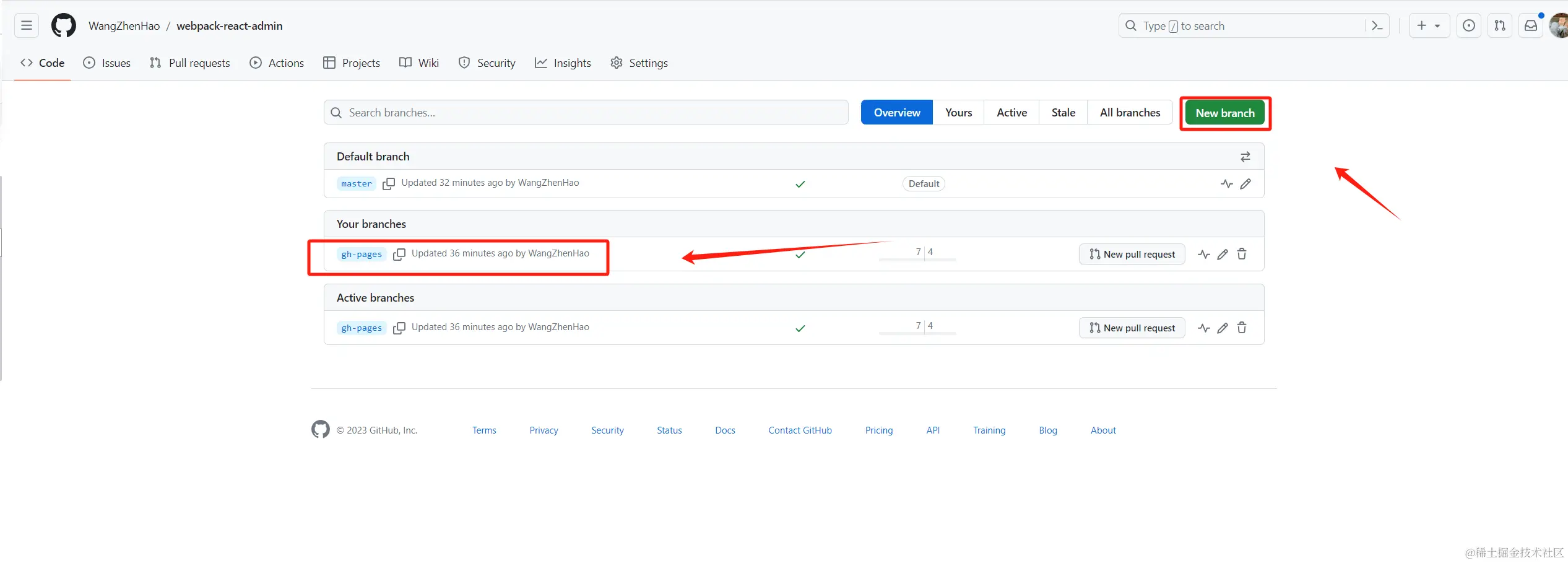Check gh-pages status checkmark under Your branches
1568x563 pixels.
800,255
